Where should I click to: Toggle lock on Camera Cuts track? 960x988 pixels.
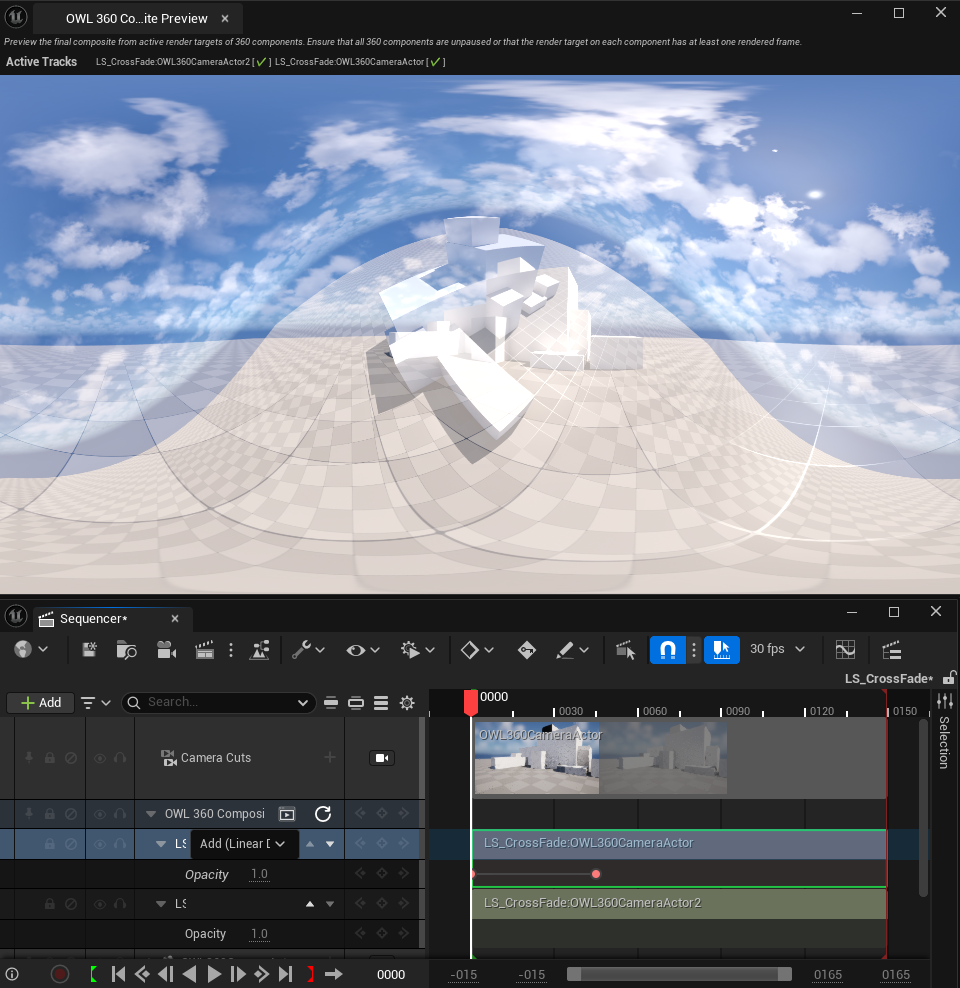click(x=49, y=758)
